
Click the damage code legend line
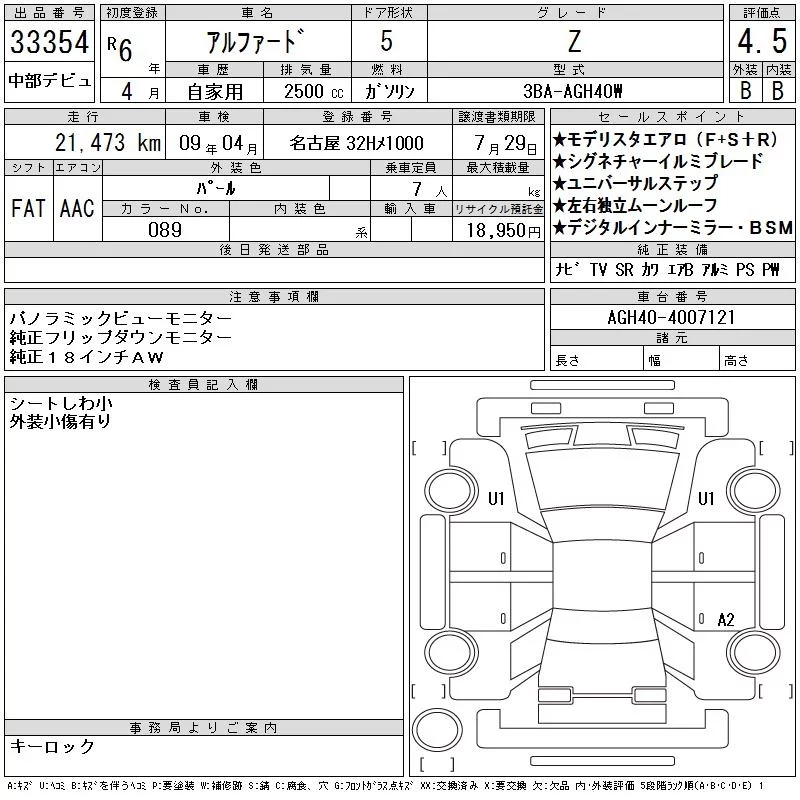click(385, 786)
